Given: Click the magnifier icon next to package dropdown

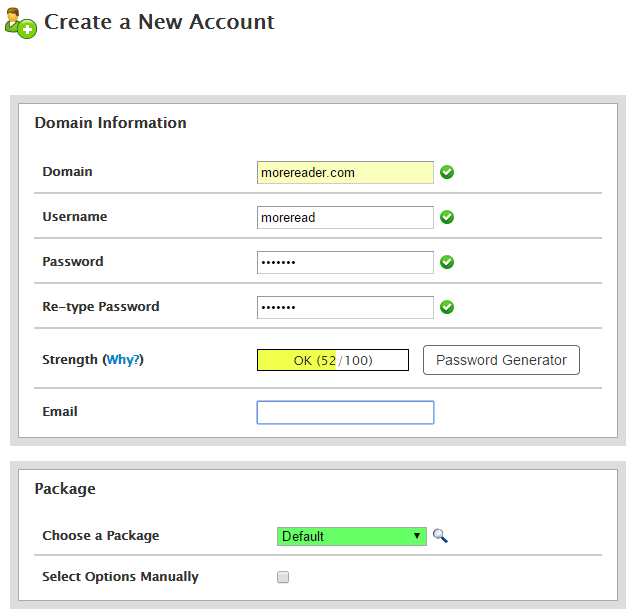Looking at the screenshot, I should pos(440,536).
